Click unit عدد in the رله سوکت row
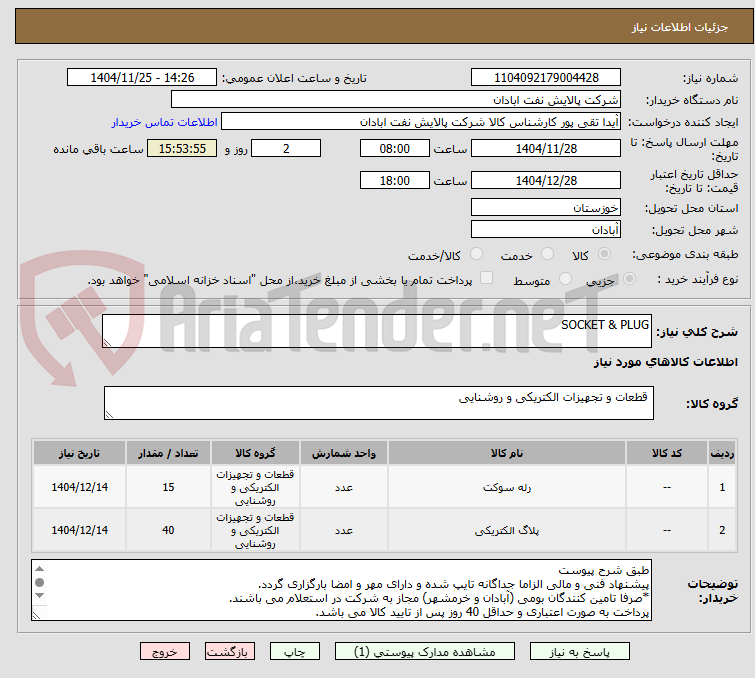The width and height of the screenshot is (755, 678). pos(344,487)
